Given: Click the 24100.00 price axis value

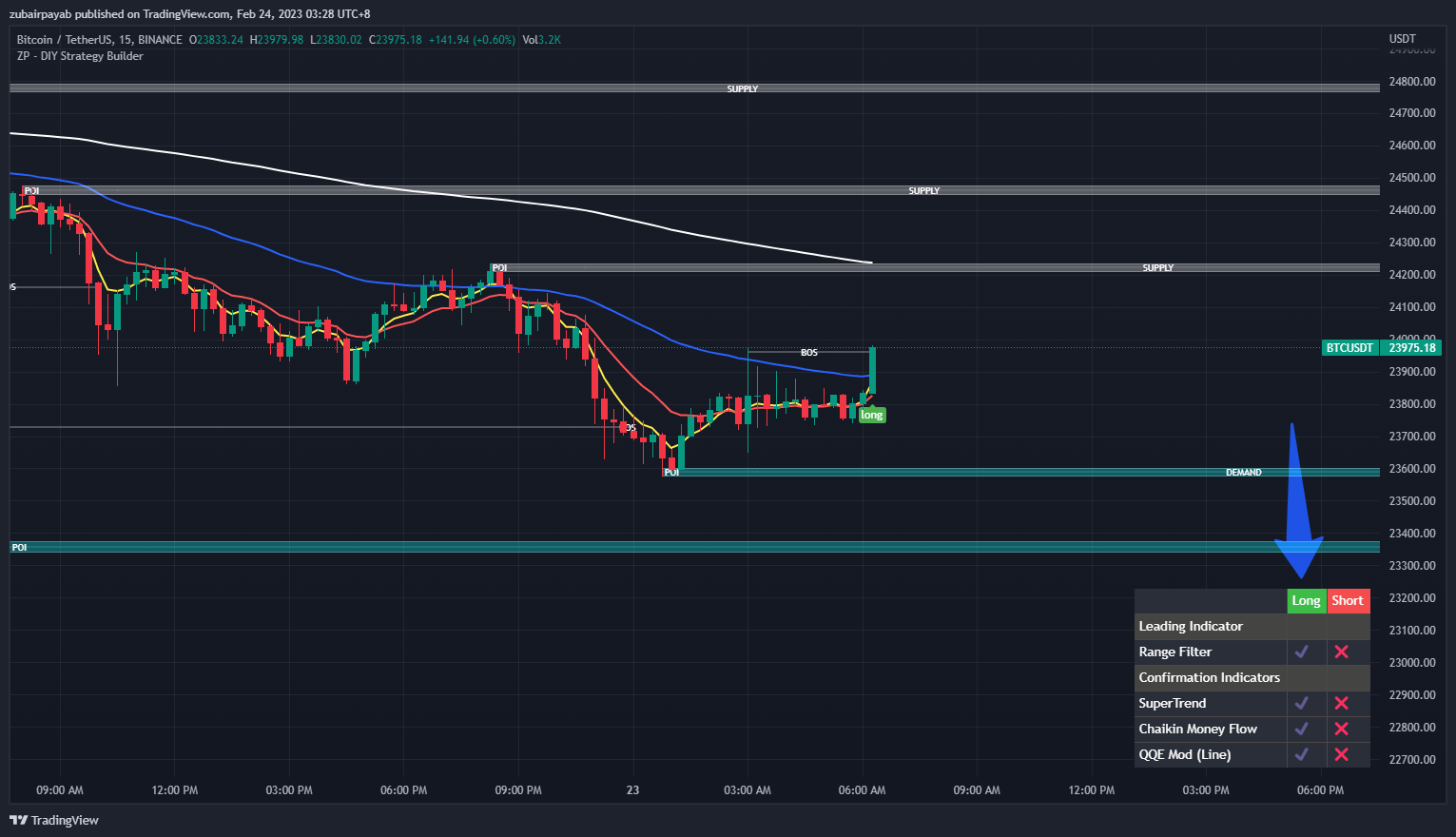Looking at the screenshot, I should point(1412,307).
